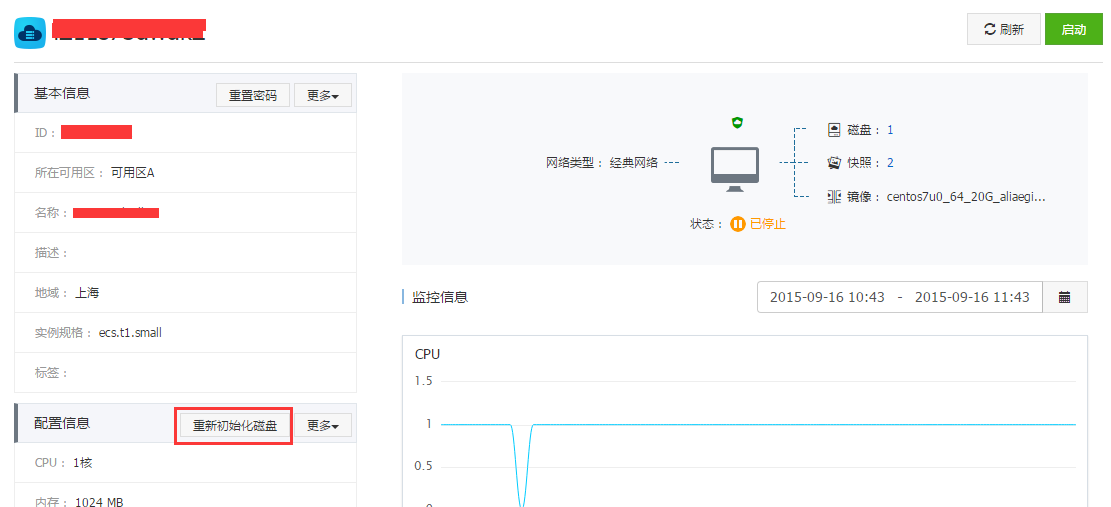Image resolution: width=1111 pixels, height=507 pixels.
Task: Click the 镜像 image icon
Action: pos(834,197)
